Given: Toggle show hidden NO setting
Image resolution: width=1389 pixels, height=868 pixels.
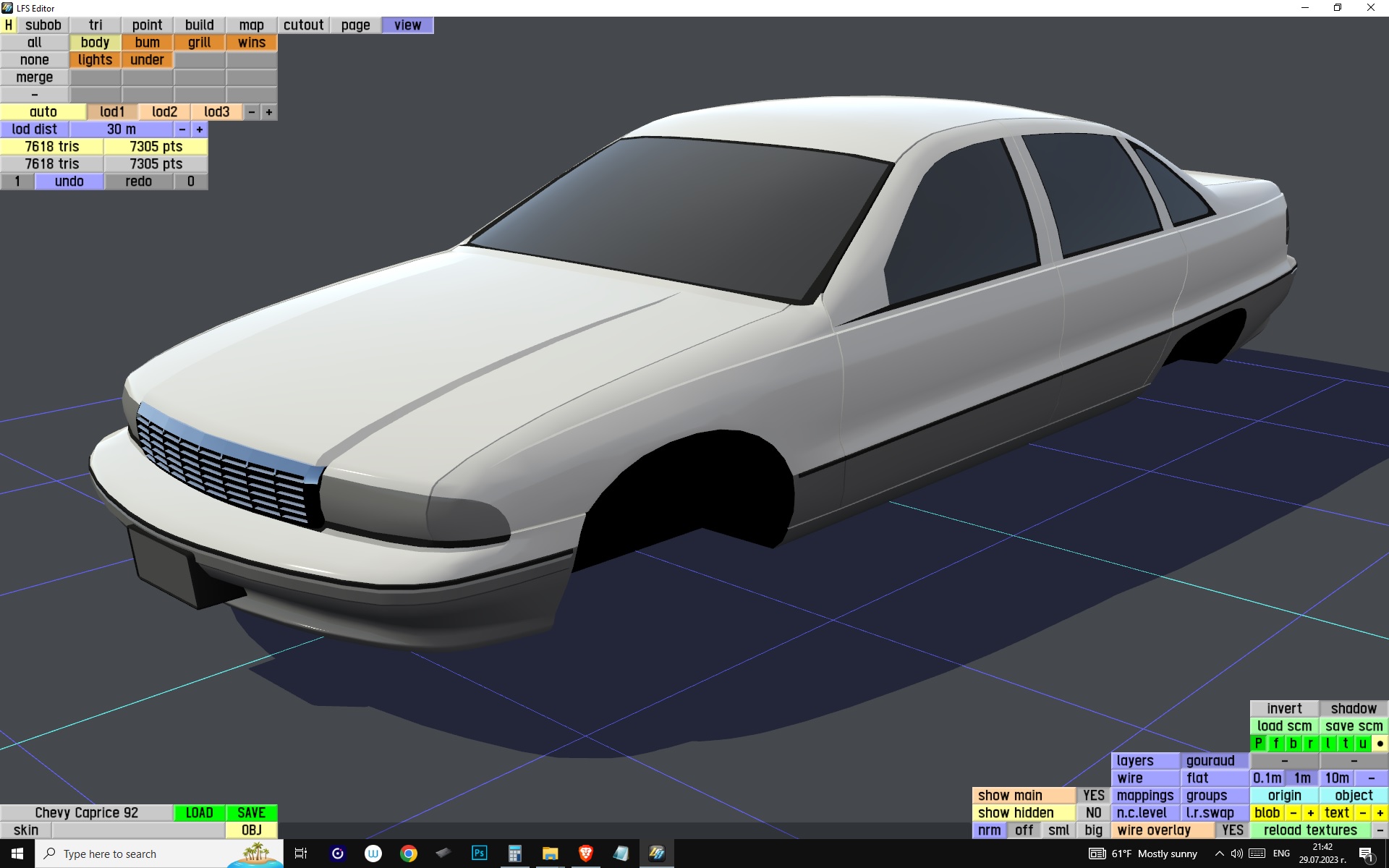Looking at the screenshot, I should click(x=1093, y=812).
